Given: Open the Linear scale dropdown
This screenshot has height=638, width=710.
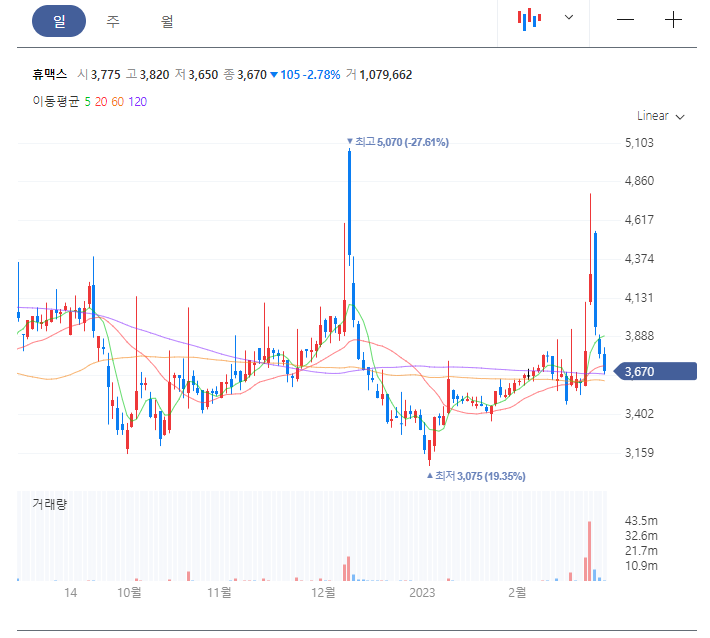Looking at the screenshot, I should (x=660, y=116).
